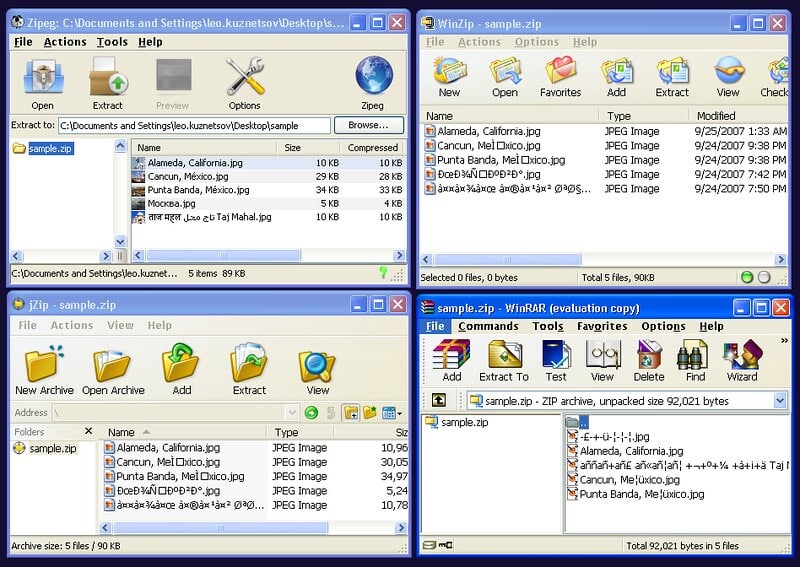Open parent folder '..' entry in WinRAR
The image size is (800, 567).
[578, 422]
